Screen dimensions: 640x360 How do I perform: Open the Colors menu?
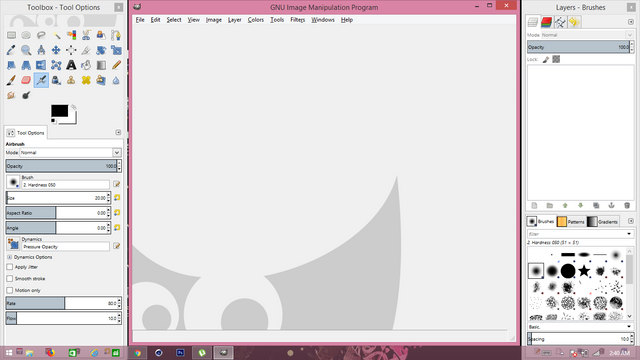(x=256, y=20)
